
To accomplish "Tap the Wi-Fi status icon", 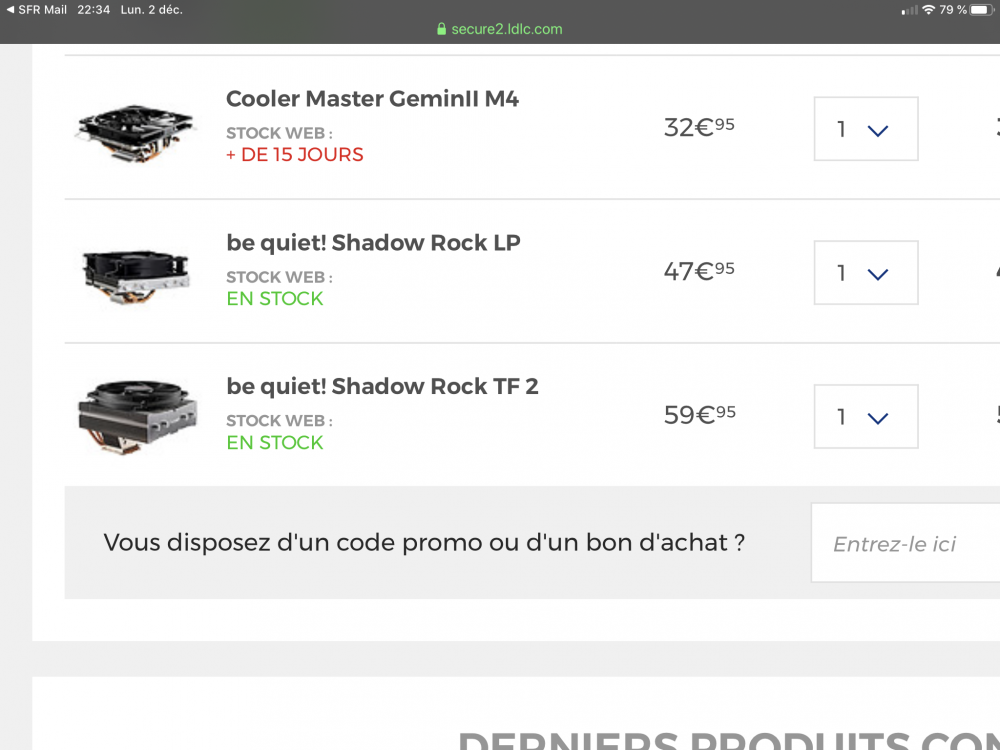I will click(x=928, y=10).
